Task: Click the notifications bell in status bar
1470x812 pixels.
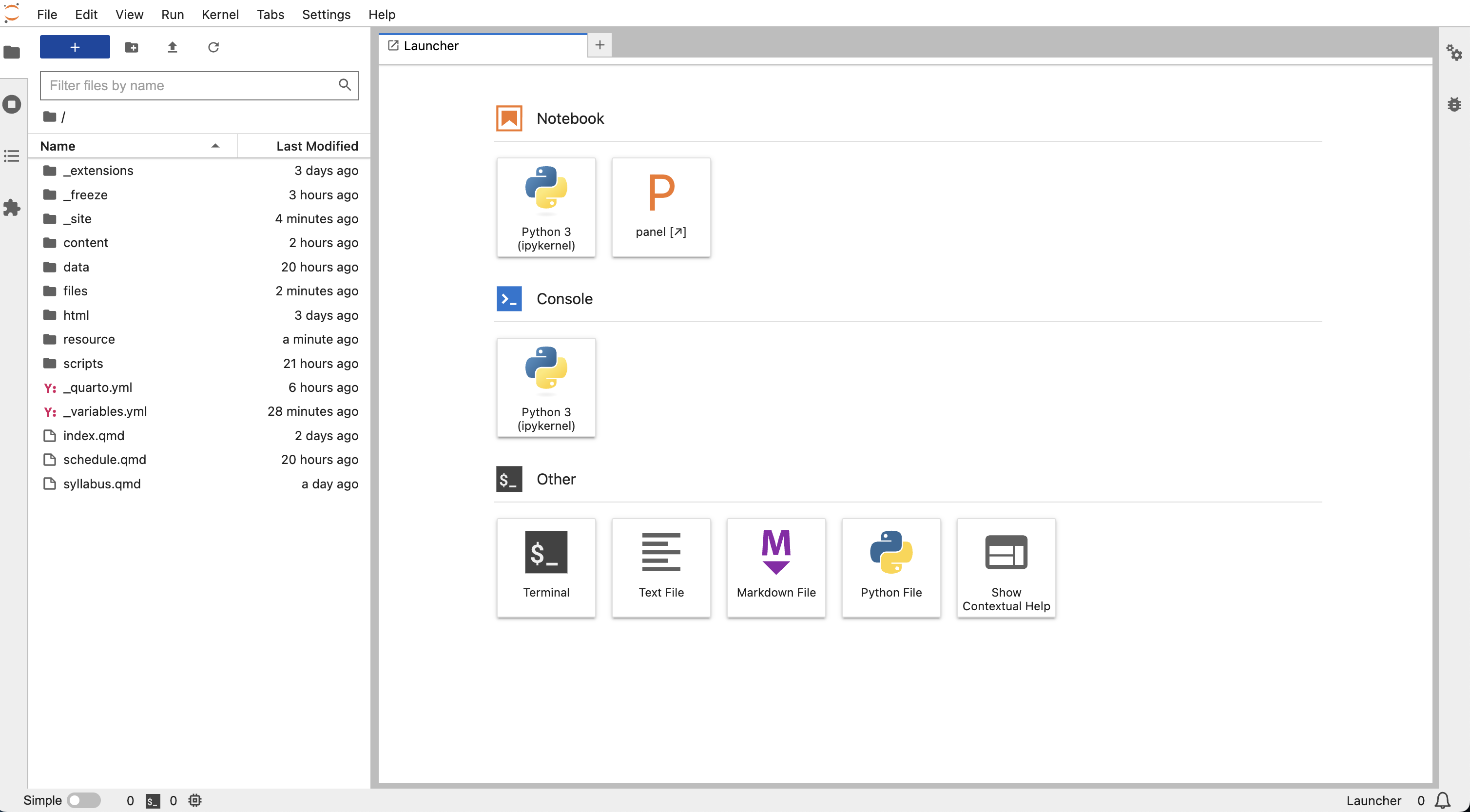Action: click(1442, 800)
